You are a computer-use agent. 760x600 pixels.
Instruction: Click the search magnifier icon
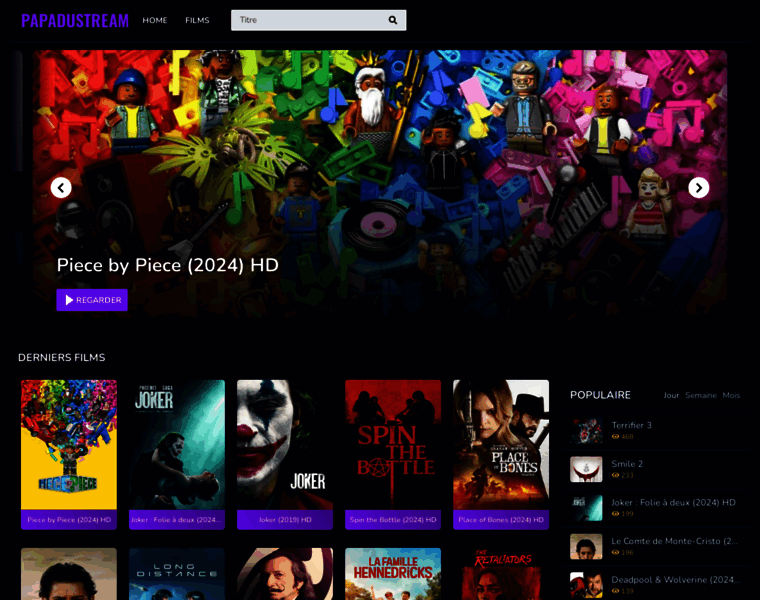(x=393, y=20)
